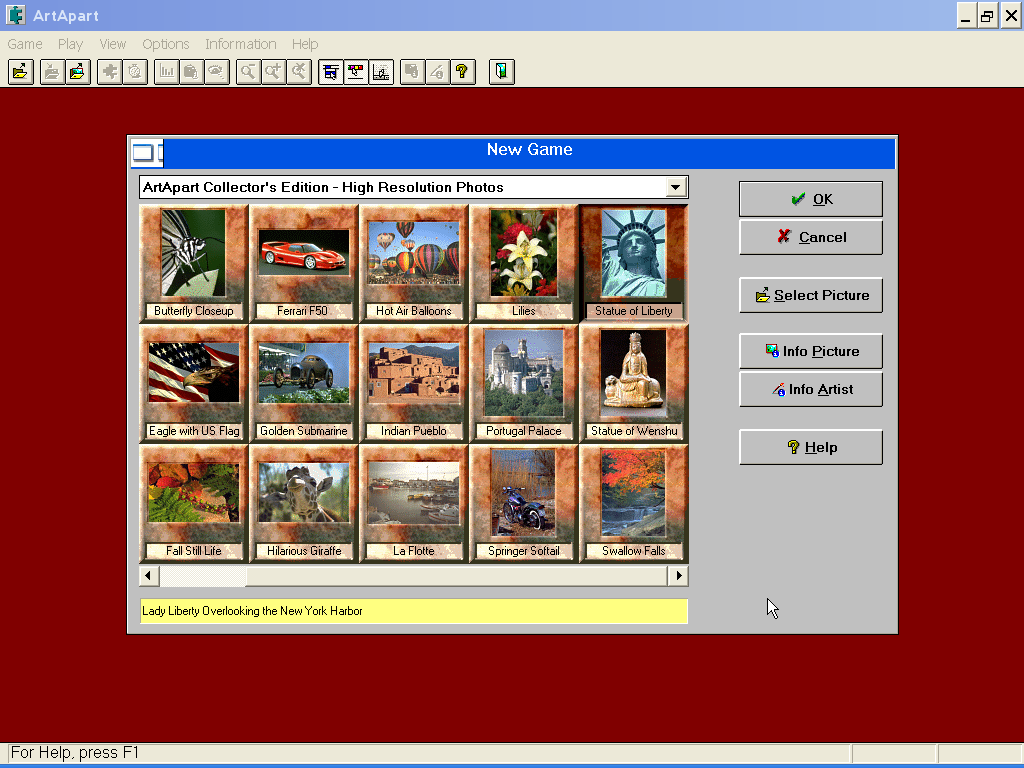The height and width of the screenshot is (768, 1024).
Task: Open the Game menu
Action: (25, 44)
